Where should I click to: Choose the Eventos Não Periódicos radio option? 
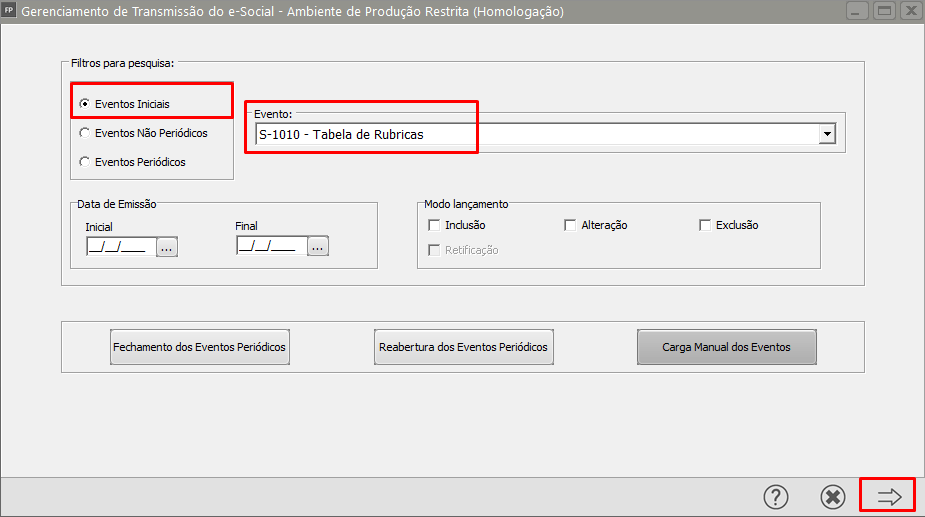point(85,132)
